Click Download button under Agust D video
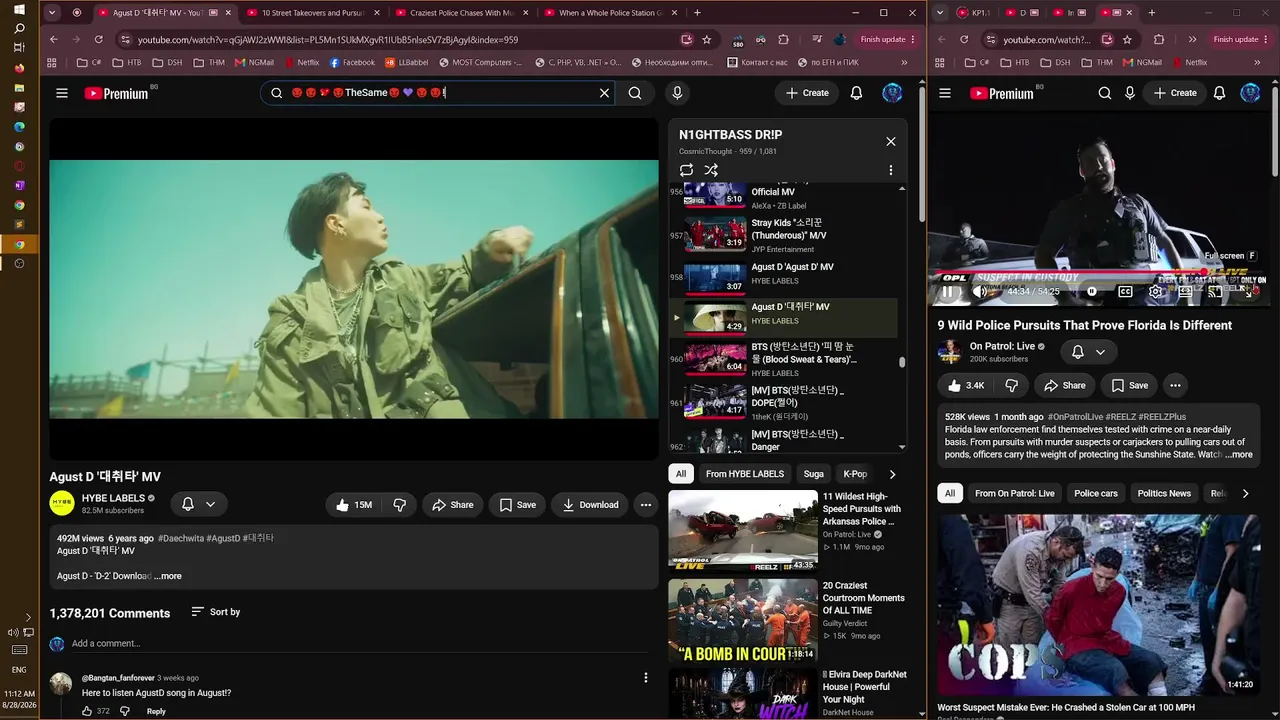Screen dimensions: 1280x720 tap(589, 505)
